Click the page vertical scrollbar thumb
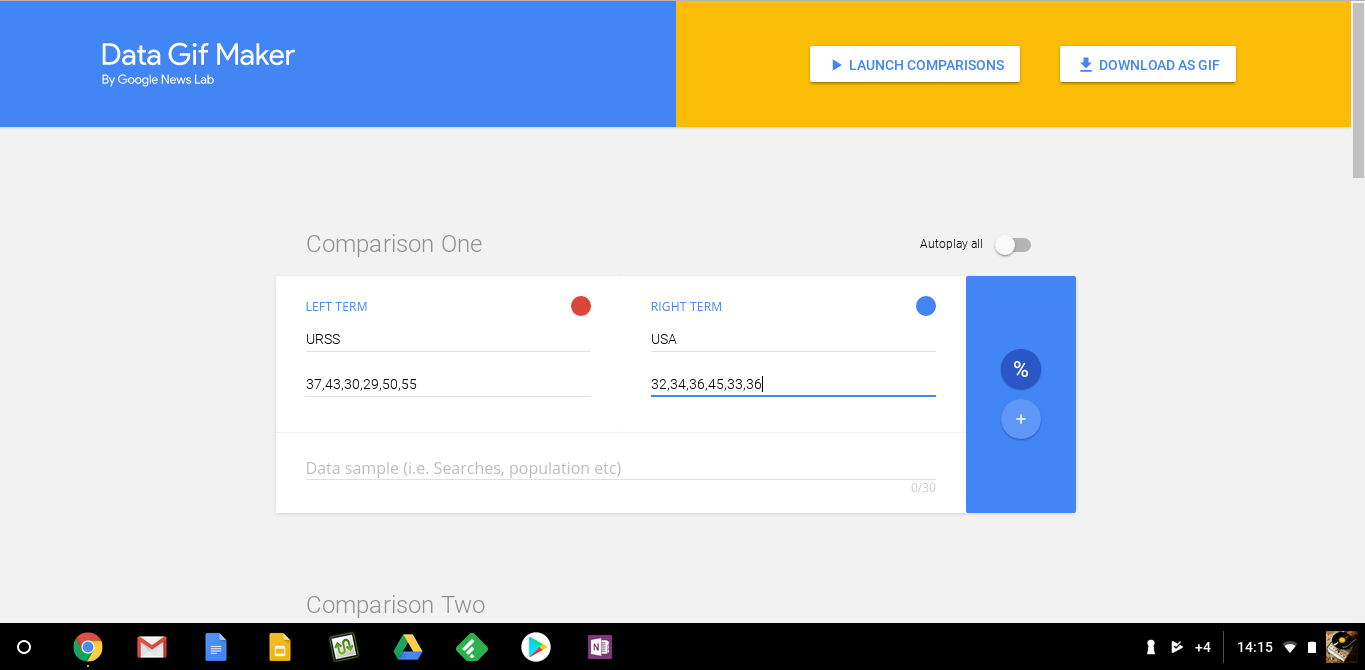 [1358, 90]
